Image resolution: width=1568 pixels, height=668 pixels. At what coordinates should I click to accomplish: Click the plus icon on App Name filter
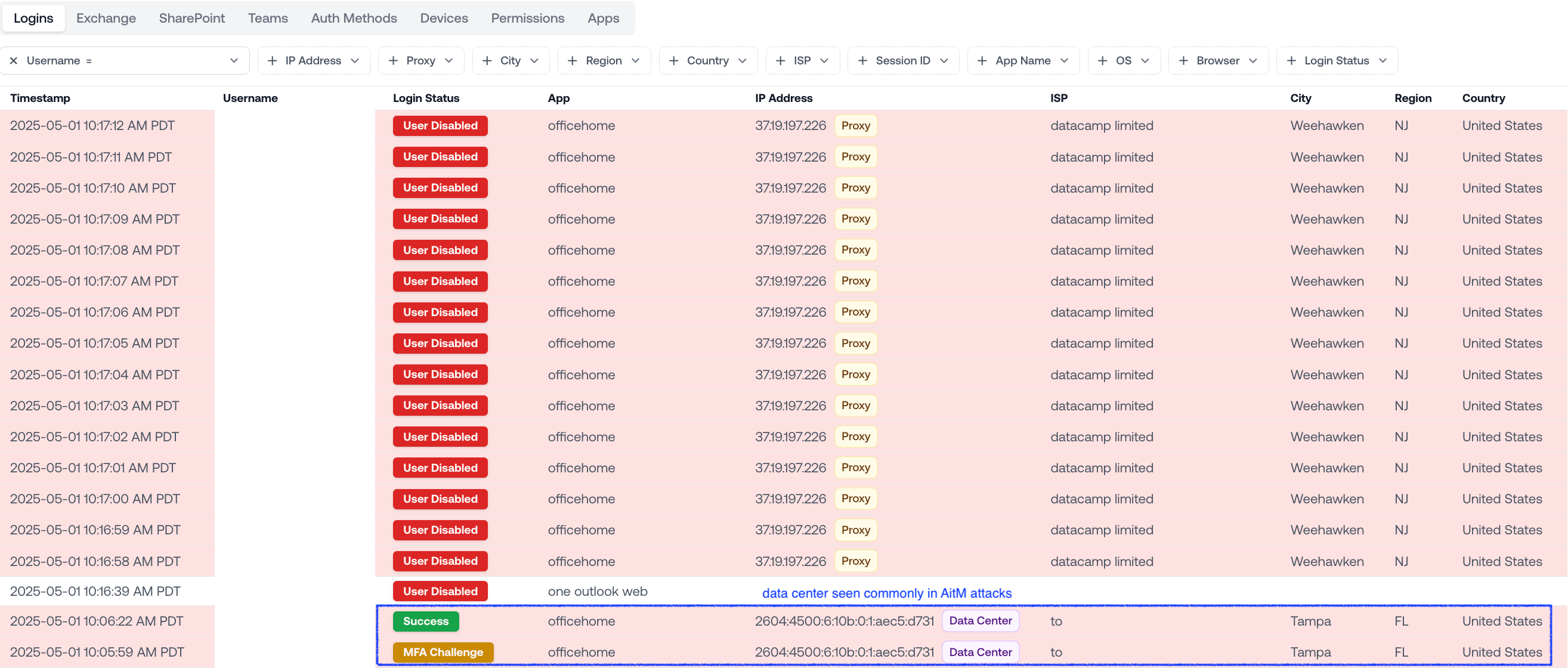(x=982, y=61)
